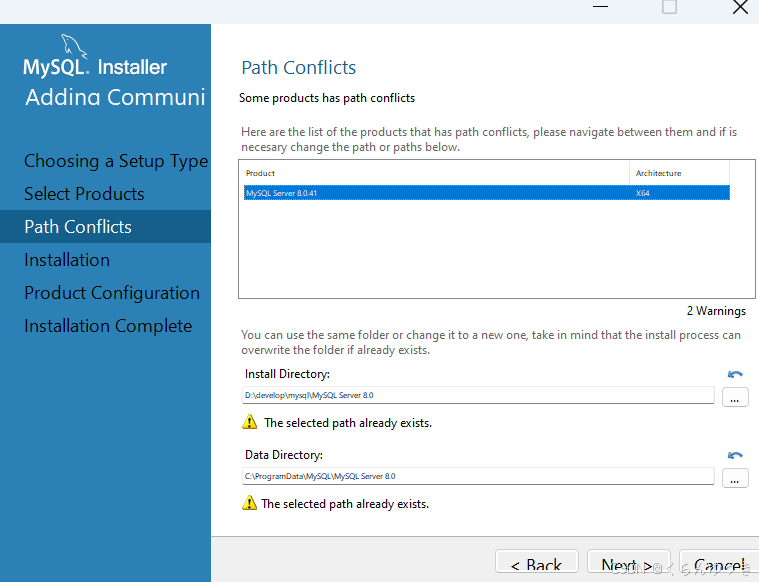Click the Product column header
Viewport: 759px width, 582px height.
[x=436, y=173]
